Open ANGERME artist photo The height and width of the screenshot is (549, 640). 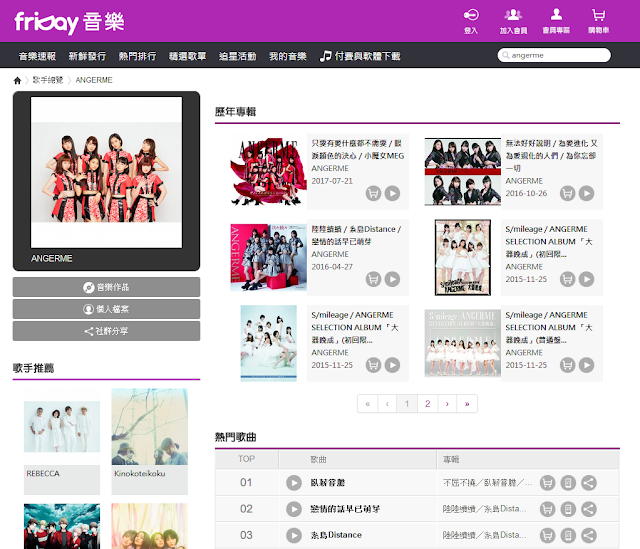coord(107,172)
